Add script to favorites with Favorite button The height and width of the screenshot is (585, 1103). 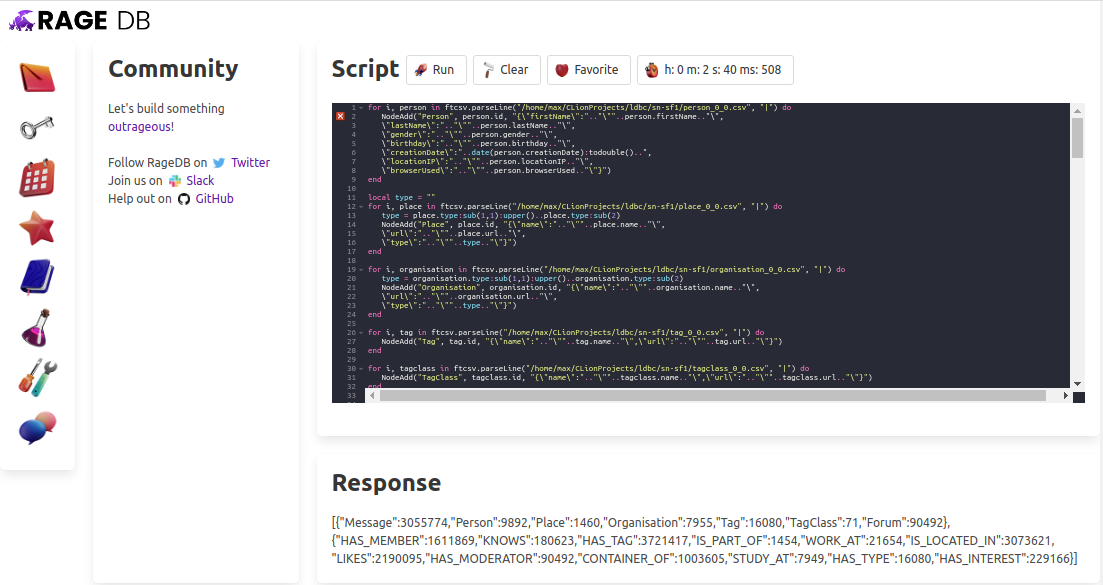point(588,70)
